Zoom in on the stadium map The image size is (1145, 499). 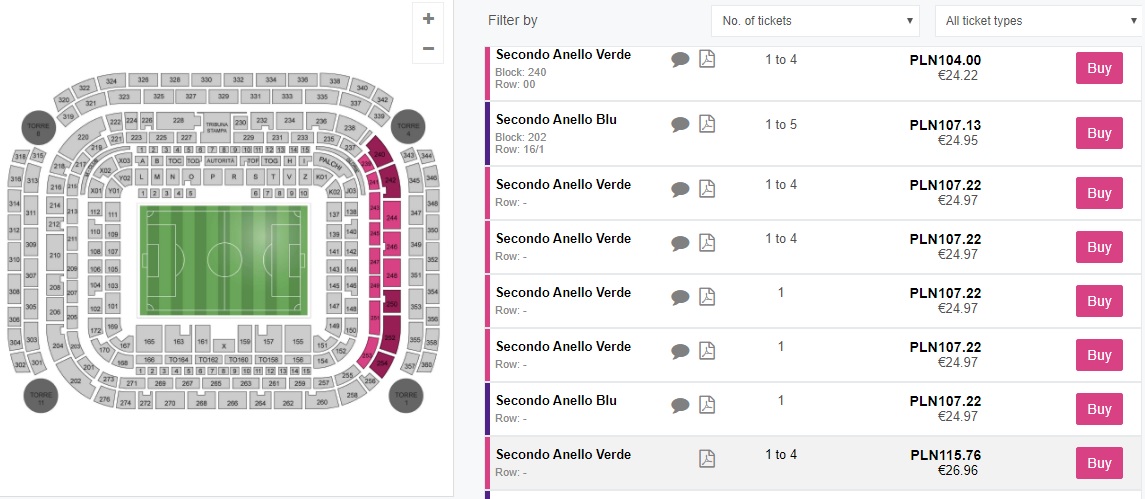(x=429, y=18)
